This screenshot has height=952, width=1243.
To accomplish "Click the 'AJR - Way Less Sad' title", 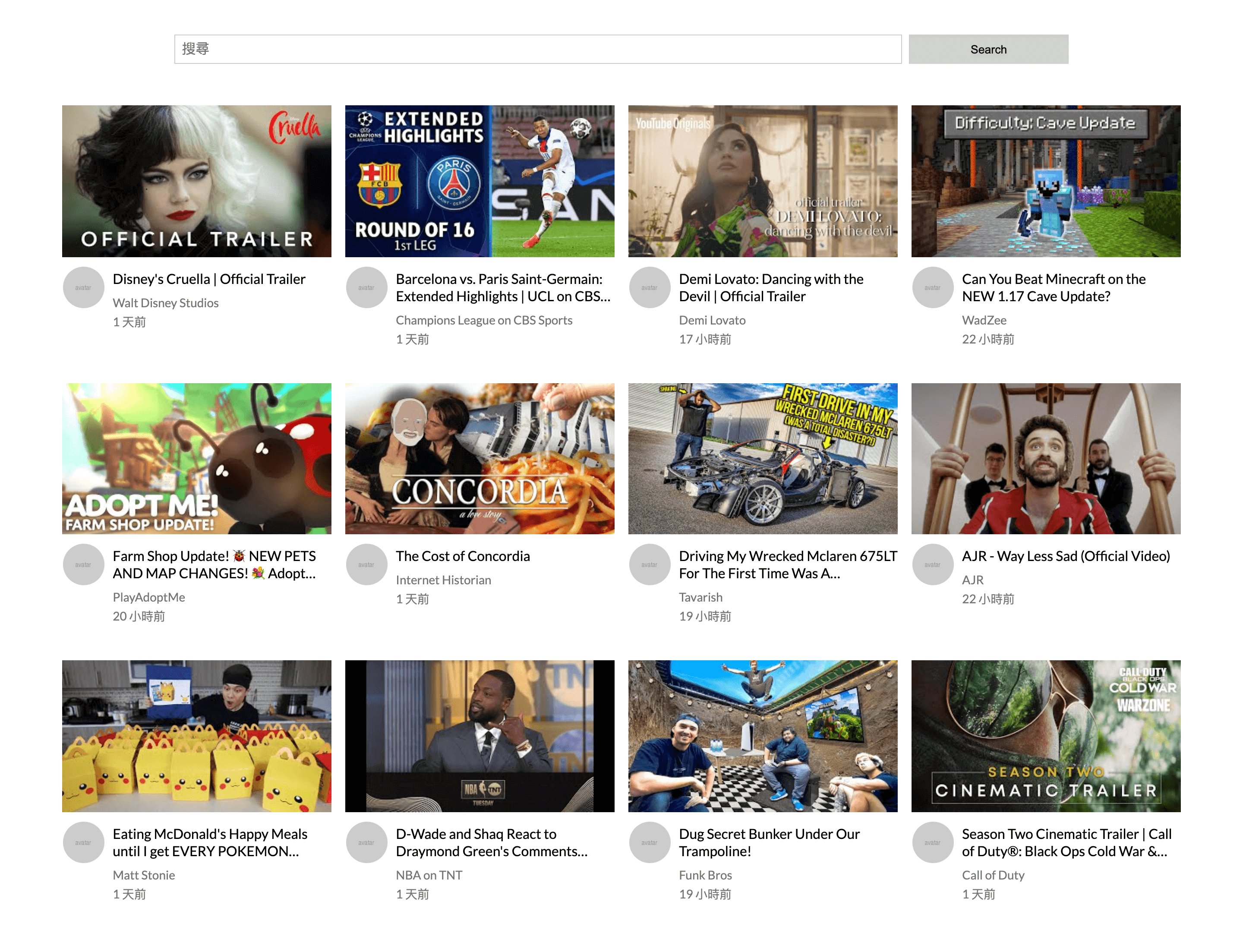I will [x=1066, y=556].
